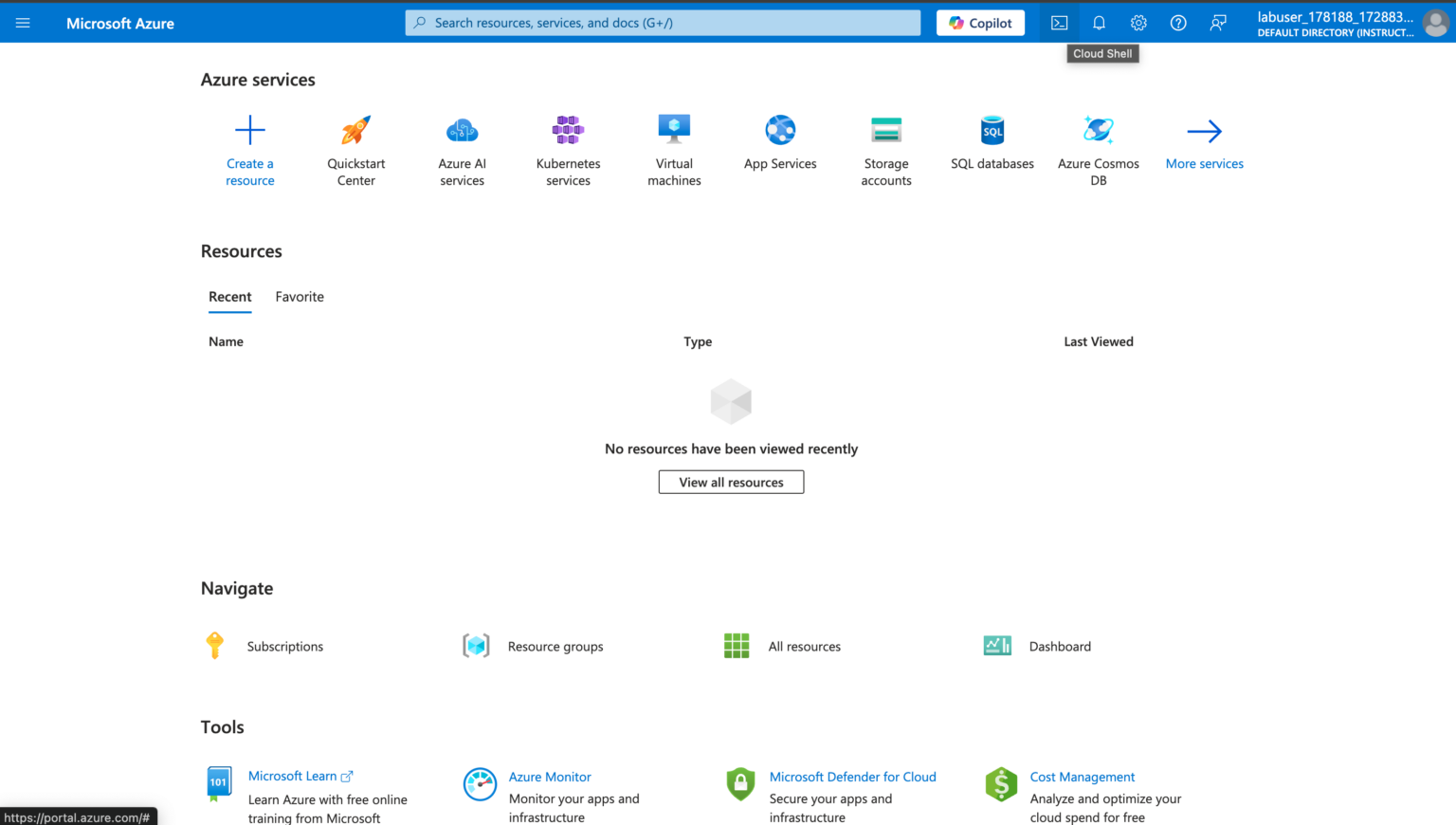Screen dimensions: 1456x825
Task: Open the Cloud Shell terminal
Action: (x=1059, y=22)
